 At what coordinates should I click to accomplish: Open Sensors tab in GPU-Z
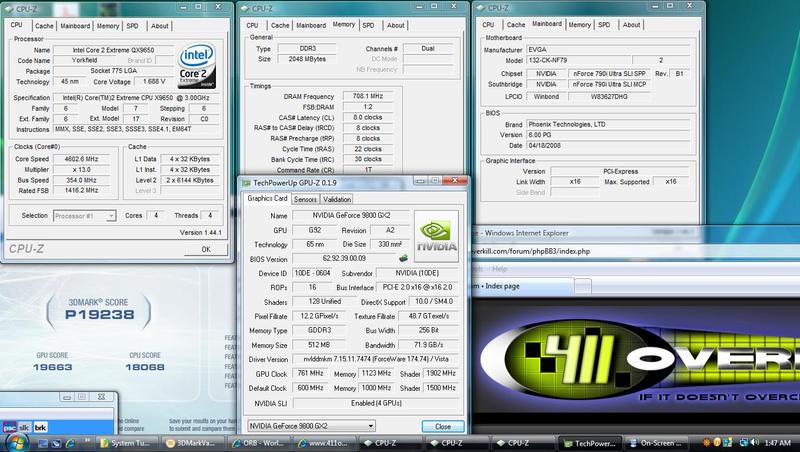pyautogui.click(x=305, y=199)
